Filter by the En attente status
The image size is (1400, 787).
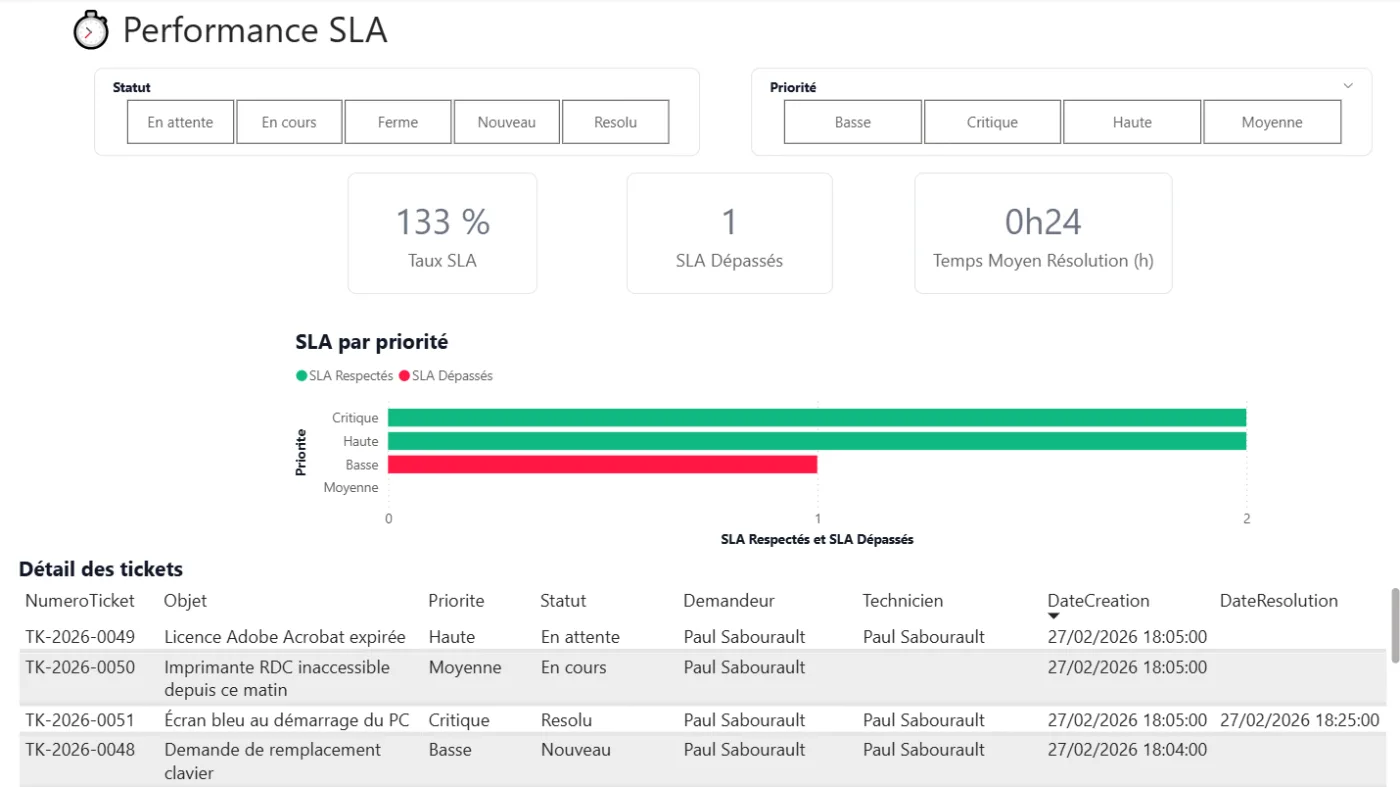[180, 122]
